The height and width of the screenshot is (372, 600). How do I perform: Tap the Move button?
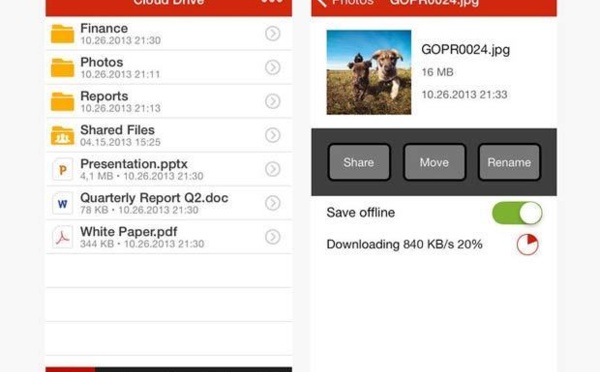click(434, 162)
